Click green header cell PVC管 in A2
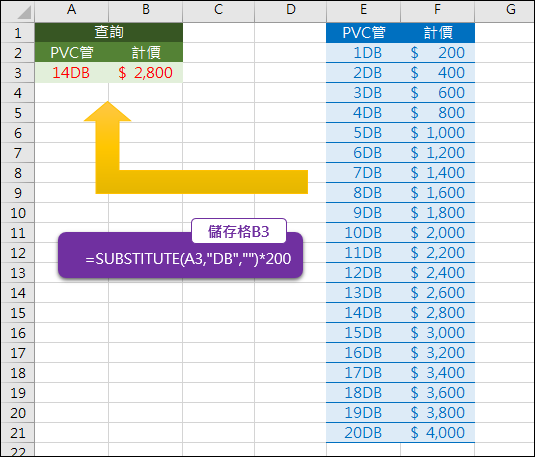This screenshot has width=535, height=457. (71, 53)
